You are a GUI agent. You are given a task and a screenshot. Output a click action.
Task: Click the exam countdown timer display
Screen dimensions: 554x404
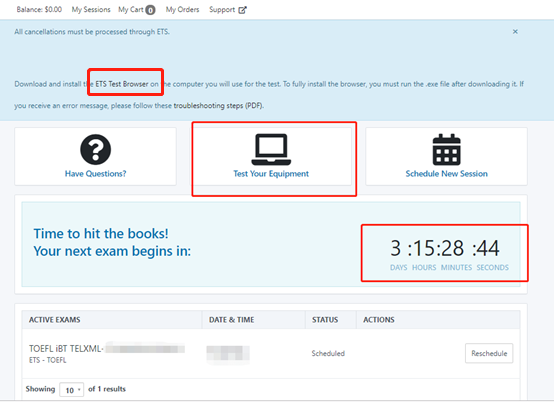(x=445, y=254)
